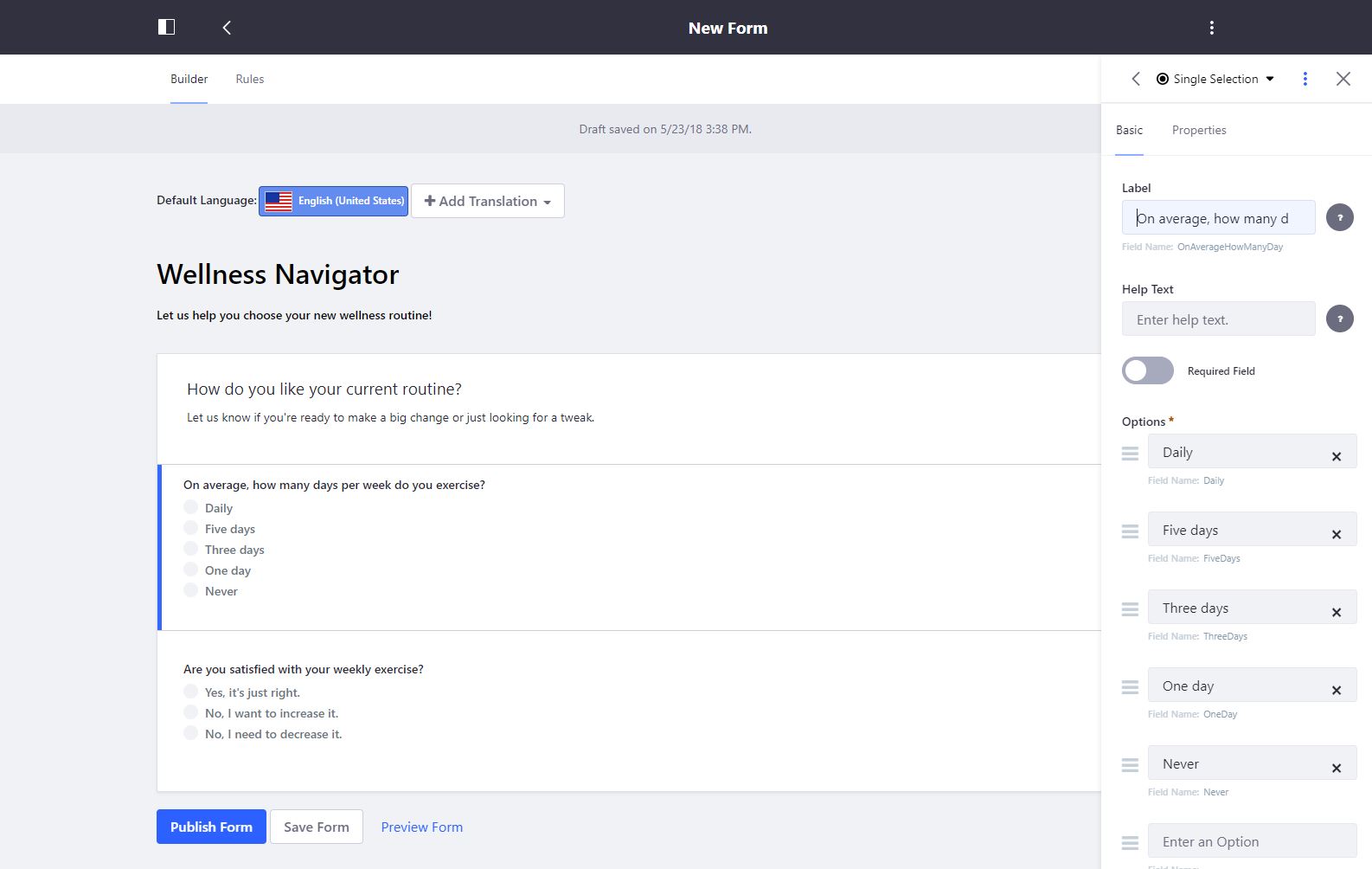1372x869 pixels.
Task: Edit the Five days option text field
Action: coord(1252,529)
